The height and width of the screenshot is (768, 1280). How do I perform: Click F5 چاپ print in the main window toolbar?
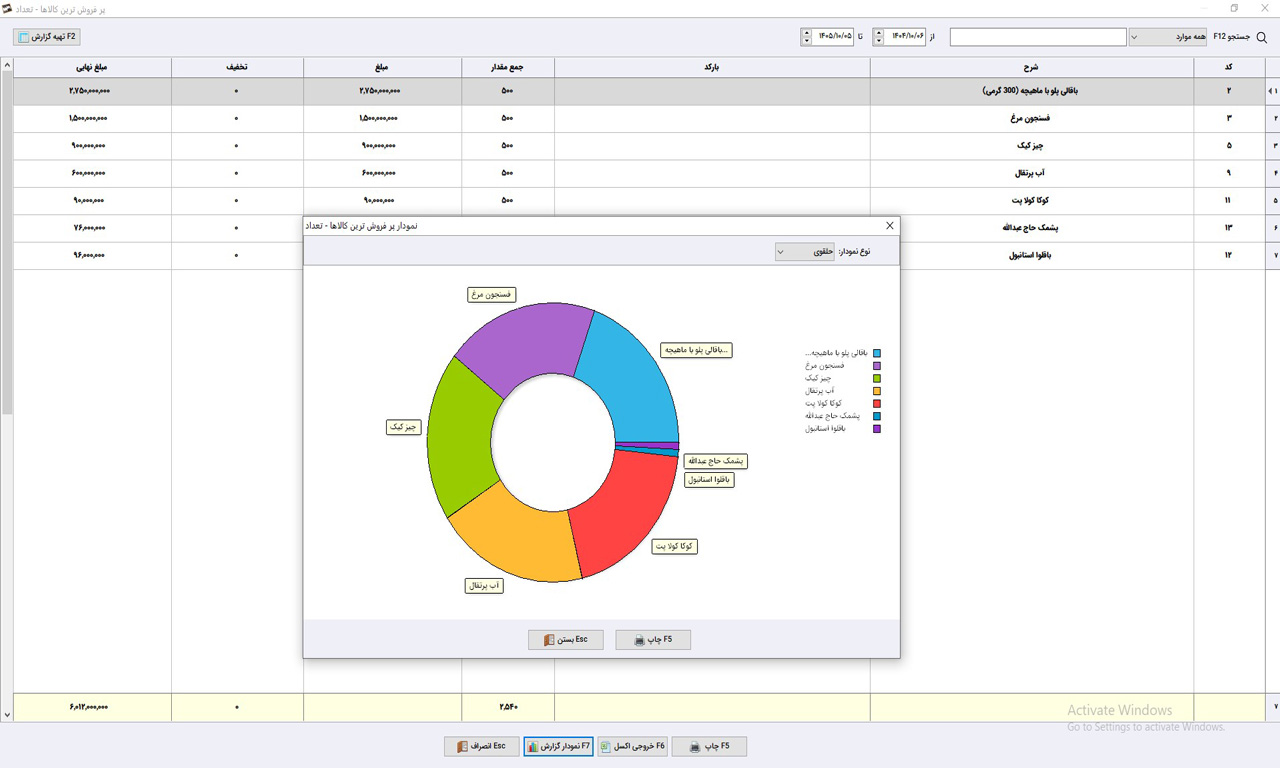(709, 746)
